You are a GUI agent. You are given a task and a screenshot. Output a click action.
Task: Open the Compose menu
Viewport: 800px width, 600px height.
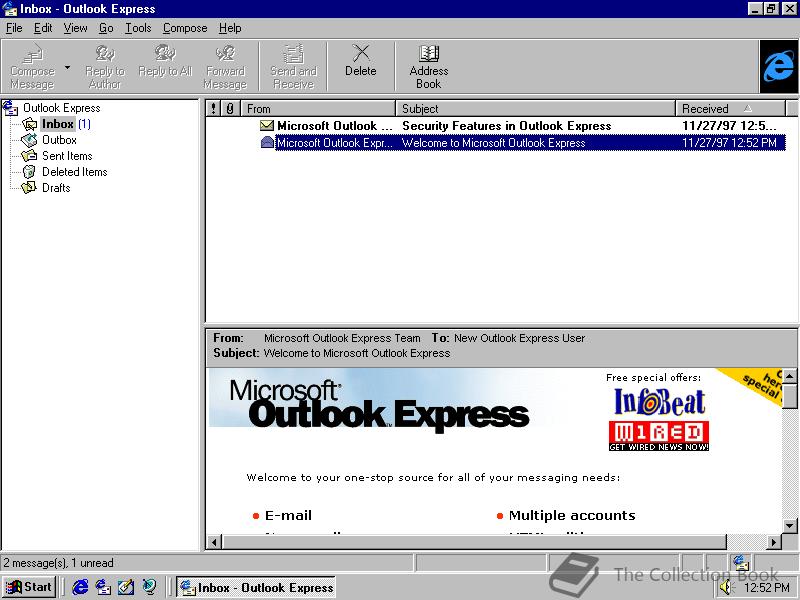coord(185,28)
